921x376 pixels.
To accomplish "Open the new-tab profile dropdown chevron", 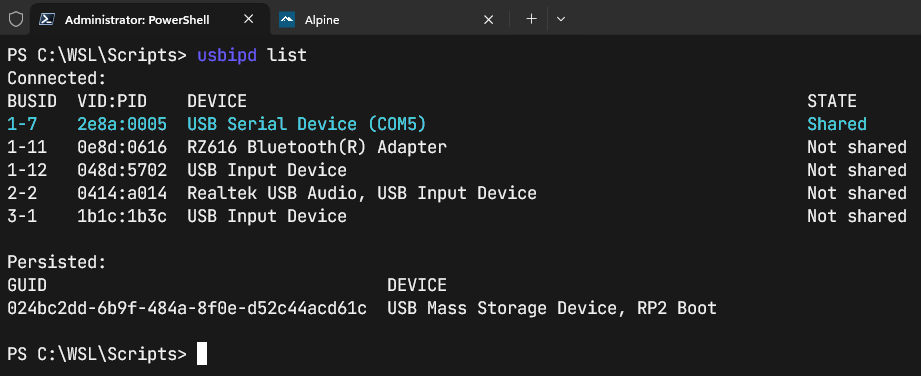I will (x=561, y=19).
